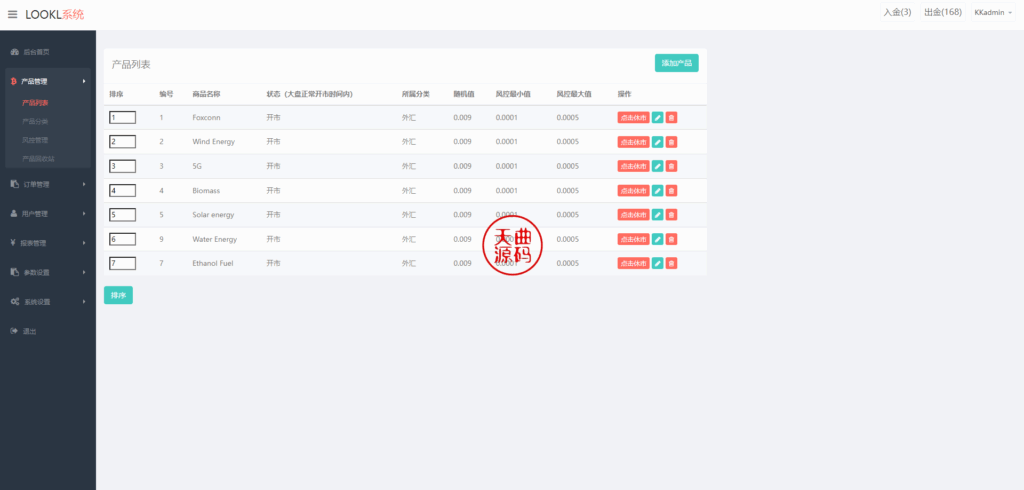Edit the Foxconn product with pencil icon
Viewport: 1024px width, 490px height.
[658, 118]
